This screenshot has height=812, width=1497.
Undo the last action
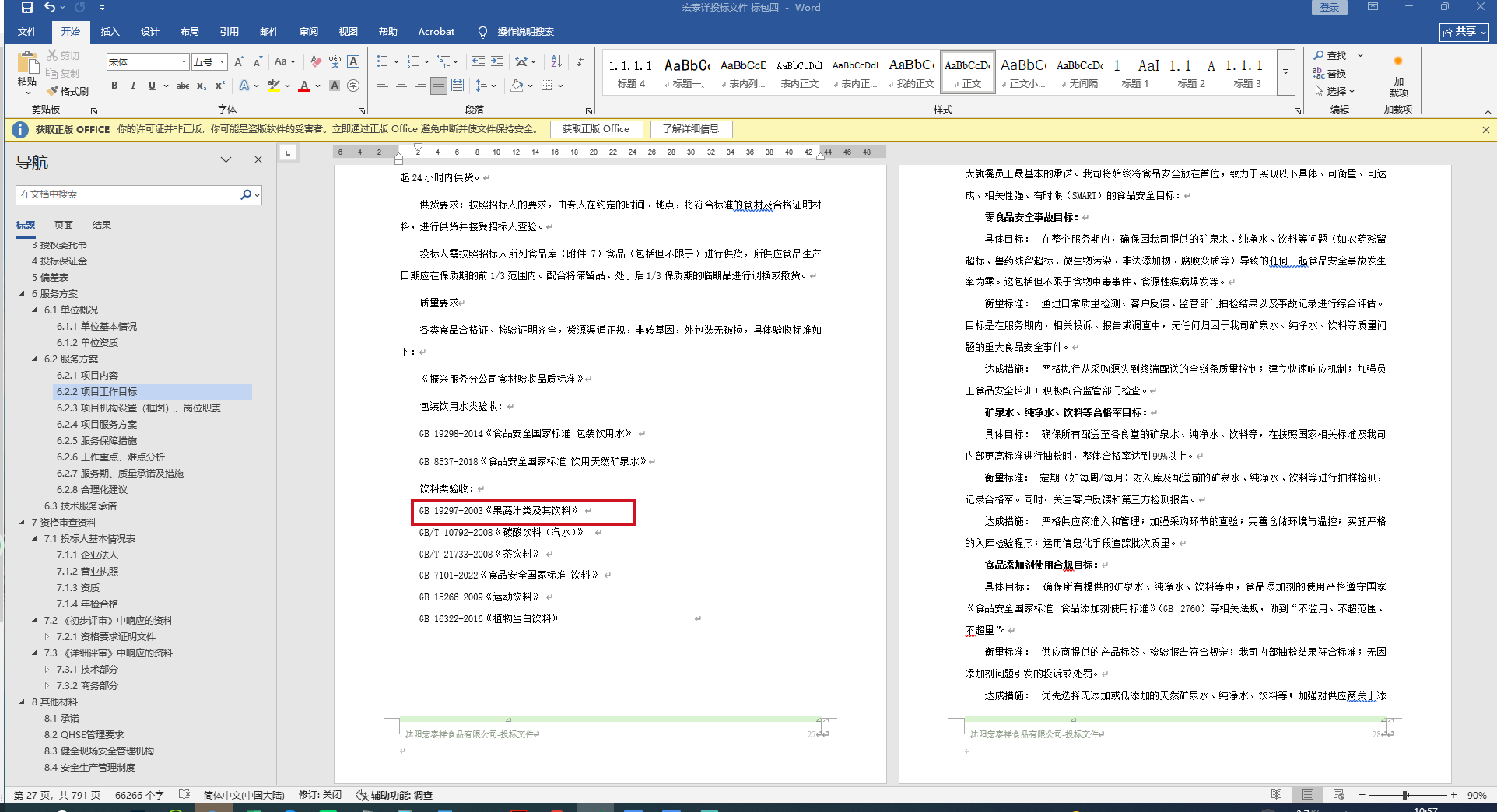point(50,8)
